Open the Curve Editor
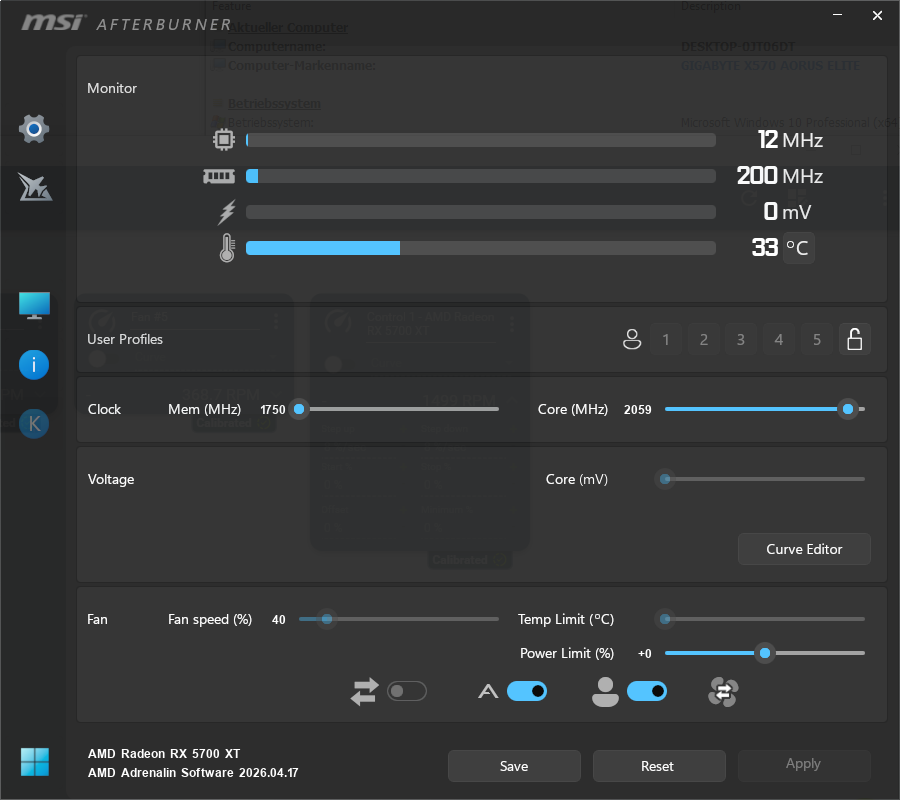The height and width of the screenshot is (800, 900). (x=804, y=549)
